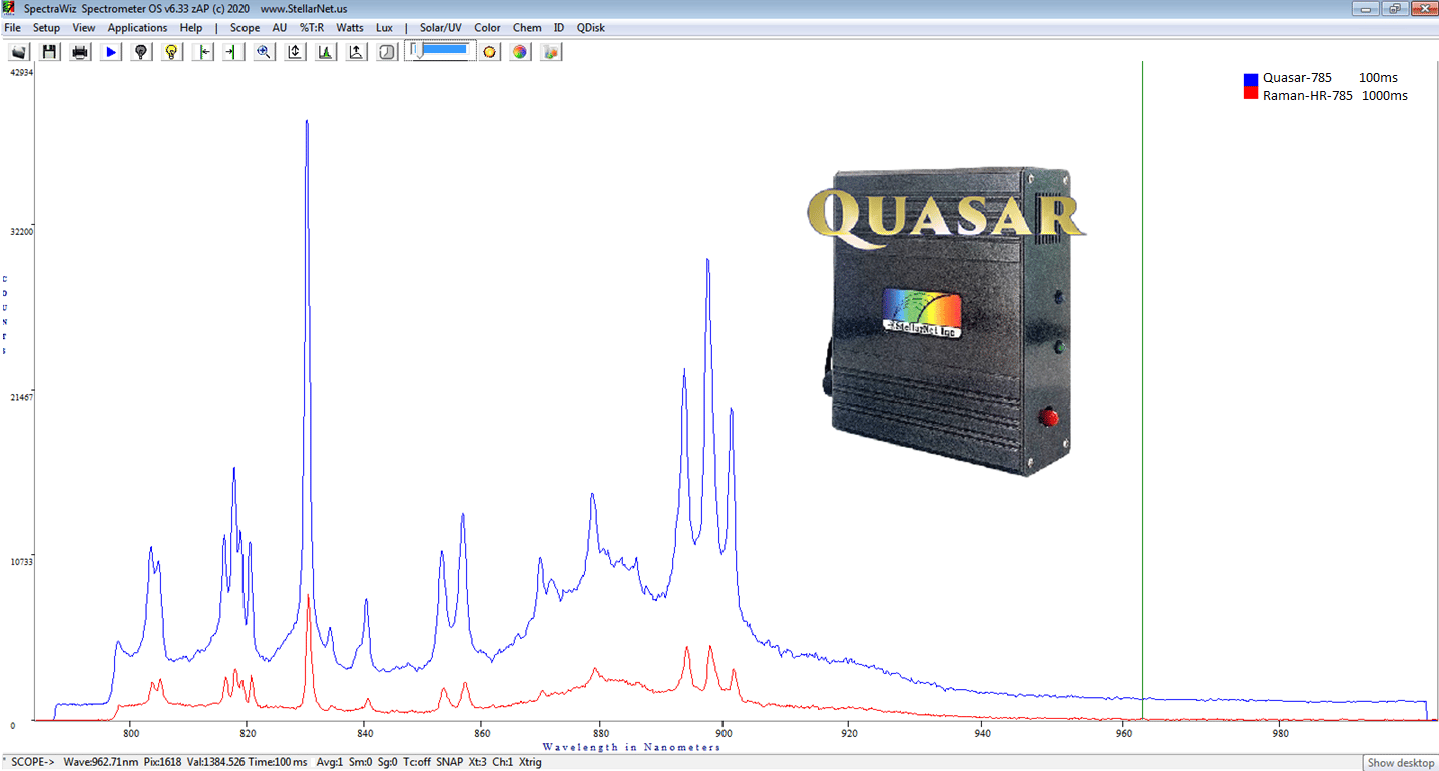Start spectrum acquisition with the blue play icon
Screen dimensions: 1439x771
pos(110,51)
